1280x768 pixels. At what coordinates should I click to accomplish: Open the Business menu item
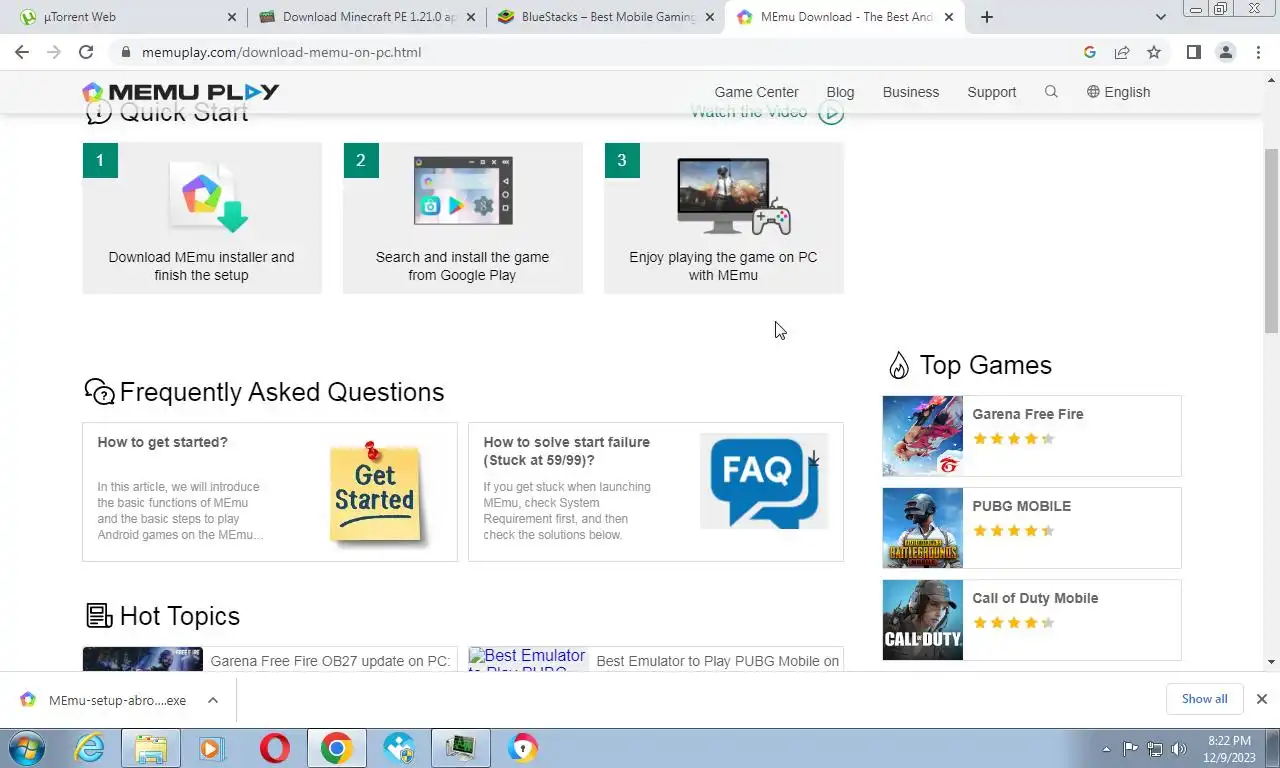click(911, 92)
